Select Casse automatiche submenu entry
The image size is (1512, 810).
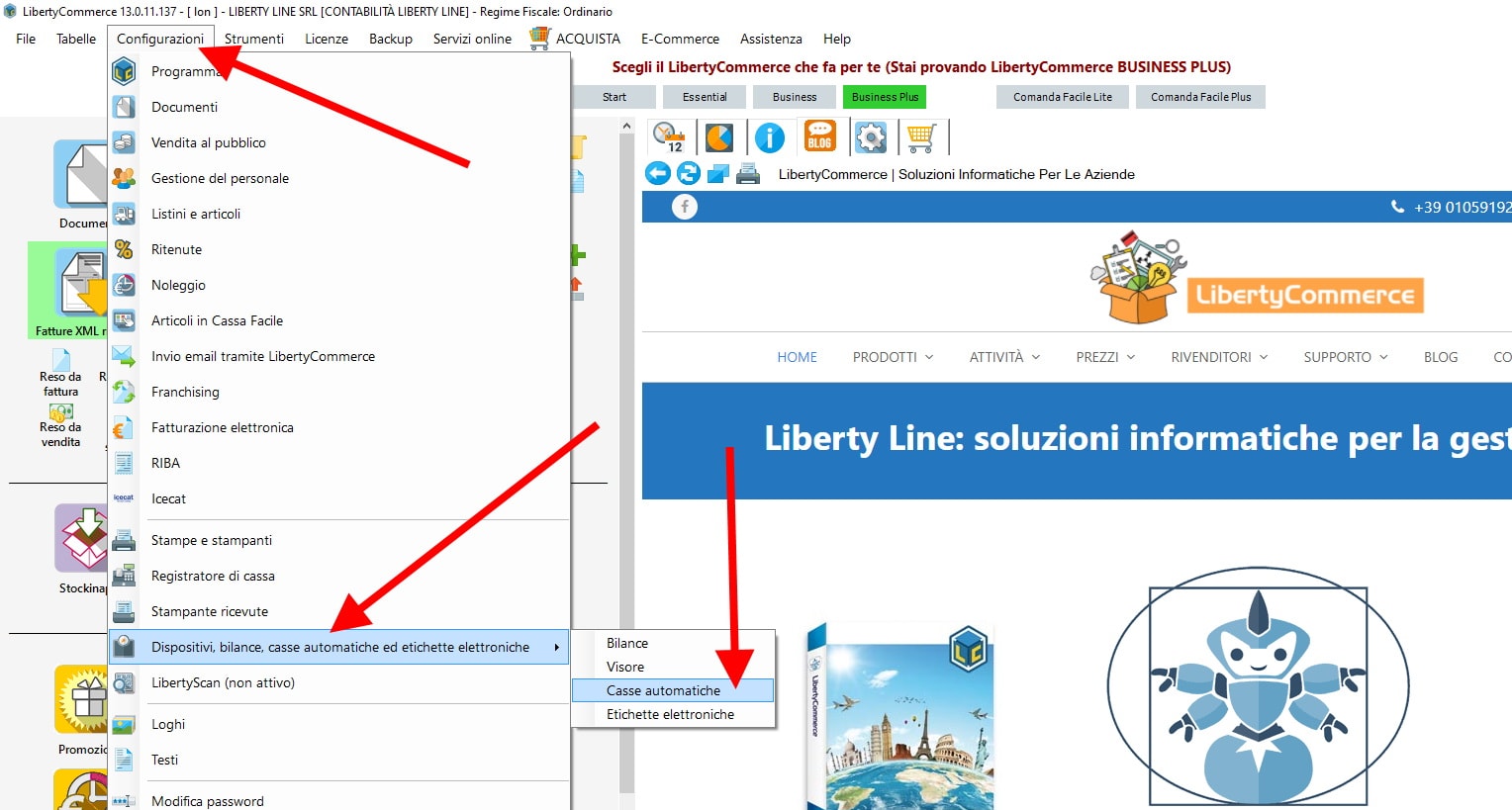673,690
